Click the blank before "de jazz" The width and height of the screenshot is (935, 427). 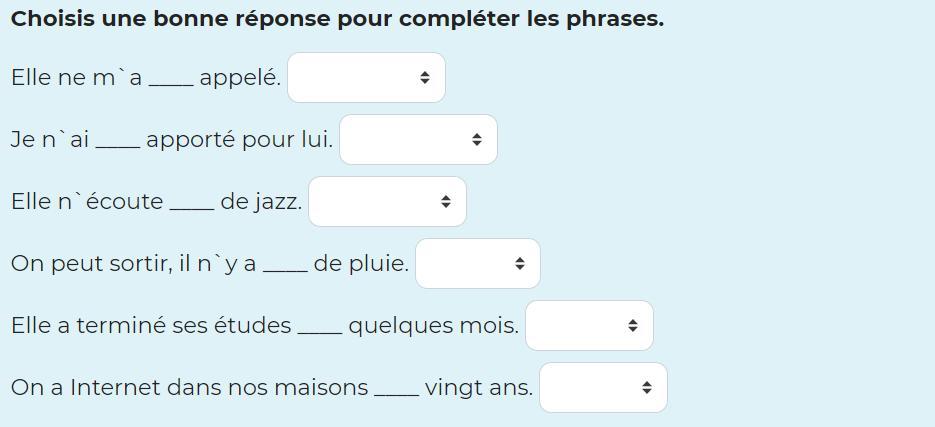[x=191, y=203]
